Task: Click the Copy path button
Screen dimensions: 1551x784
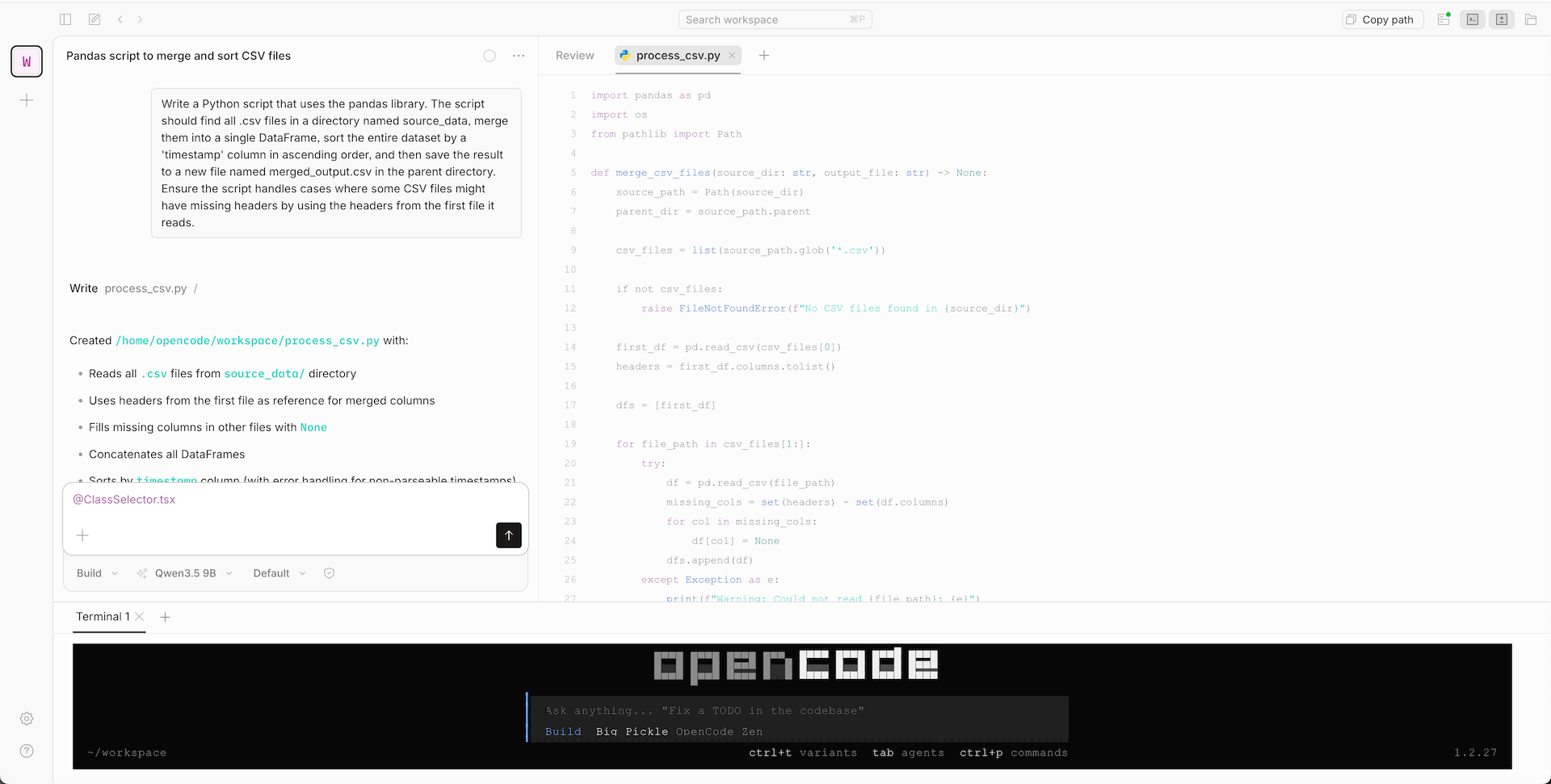Action: point(1381,19)
